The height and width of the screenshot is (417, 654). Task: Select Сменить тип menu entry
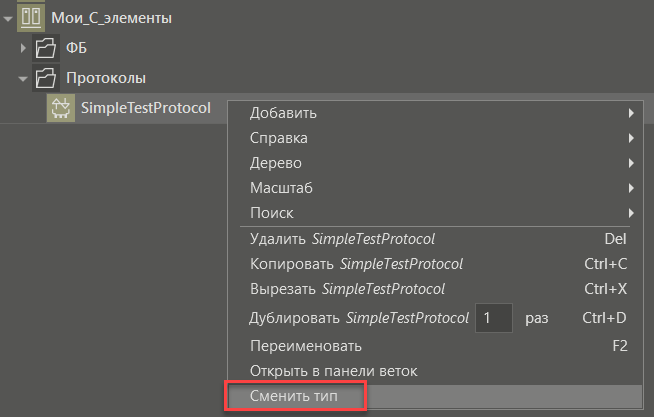point(435,396)
